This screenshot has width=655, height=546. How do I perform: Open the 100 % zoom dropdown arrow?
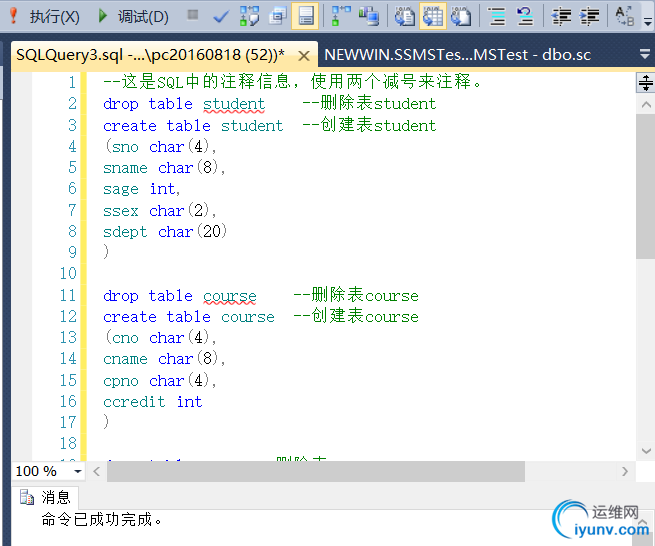77,472
